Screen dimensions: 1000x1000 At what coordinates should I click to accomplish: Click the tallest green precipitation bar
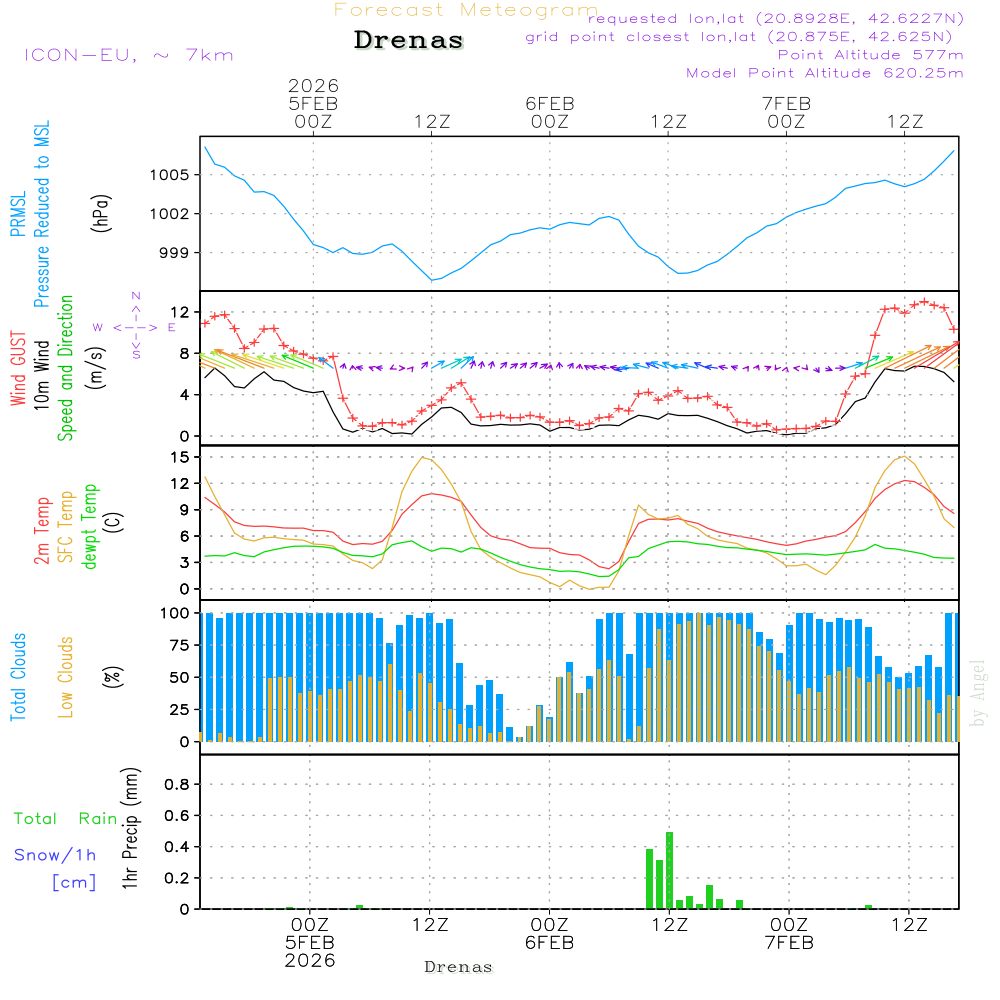[x=669, y=870]
